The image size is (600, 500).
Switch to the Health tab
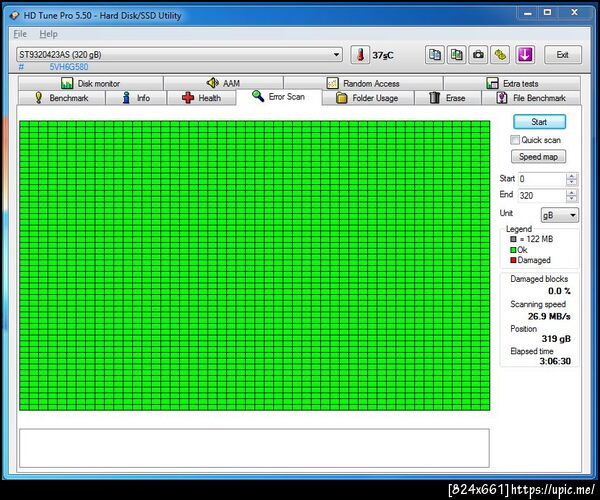(x=201, y=98)
